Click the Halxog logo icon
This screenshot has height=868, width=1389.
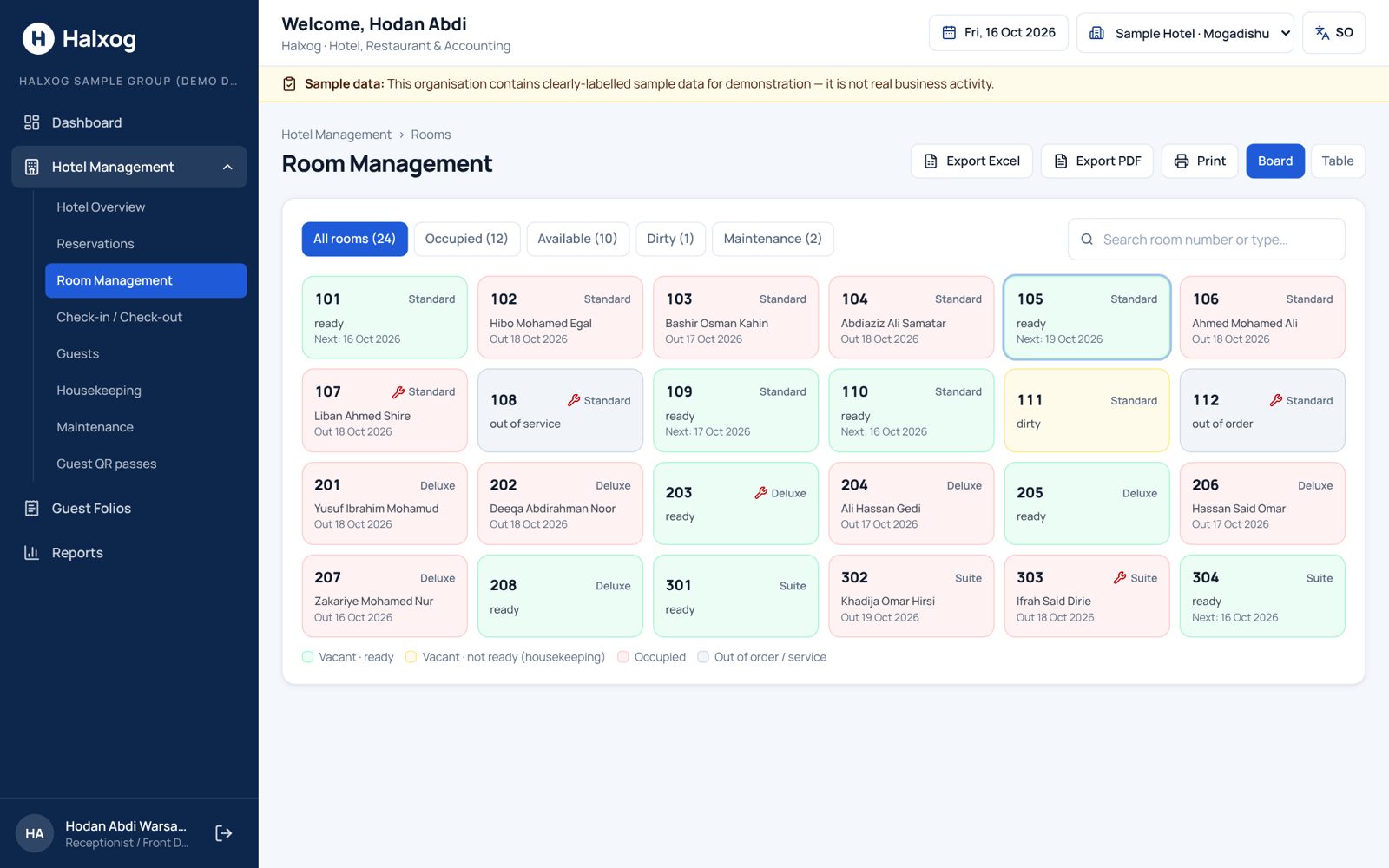click(38, 38)
